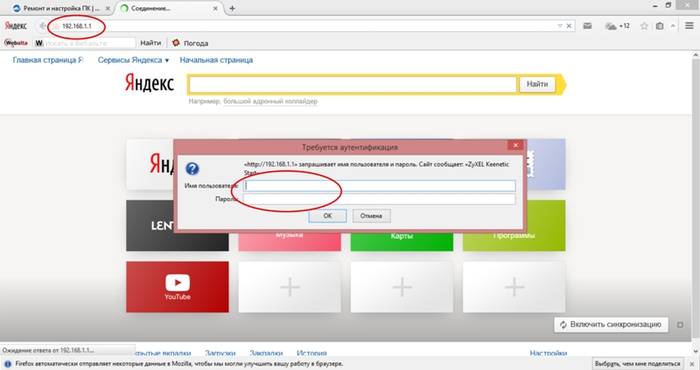This screenshot has height=370, width=700.
Task: Open 'Главная страница Я' bookmark link
Action: pos(48,60)
